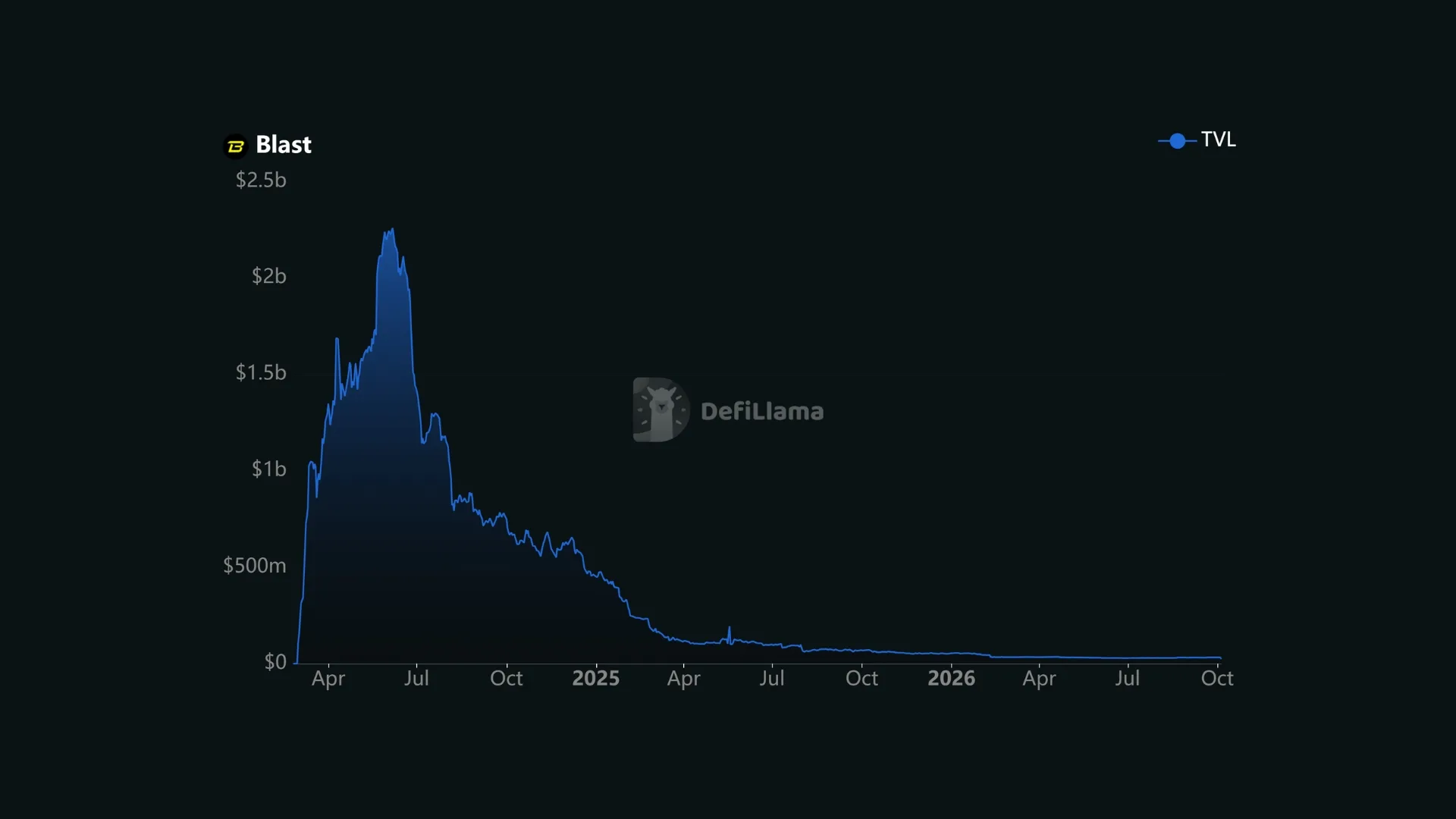Click the $1.5b y-axis label
Image resolution: width=1456 pixels, height=819 pixels.
click(261, 372)
